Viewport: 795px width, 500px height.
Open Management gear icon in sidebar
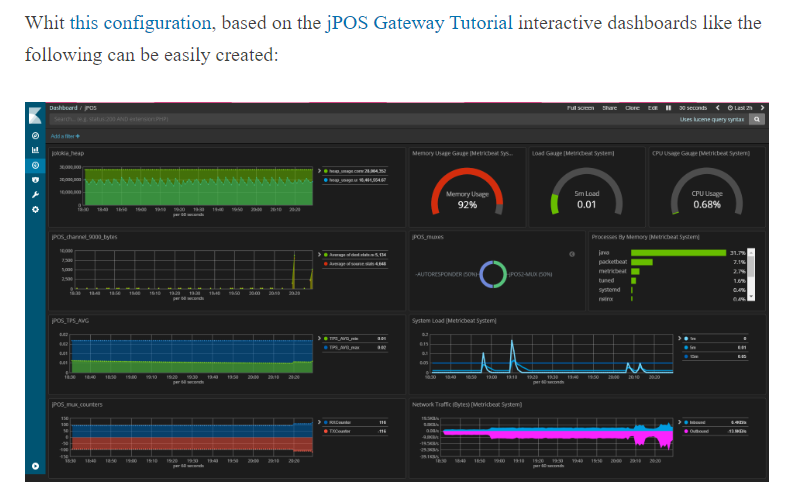[x=36, y=209]
